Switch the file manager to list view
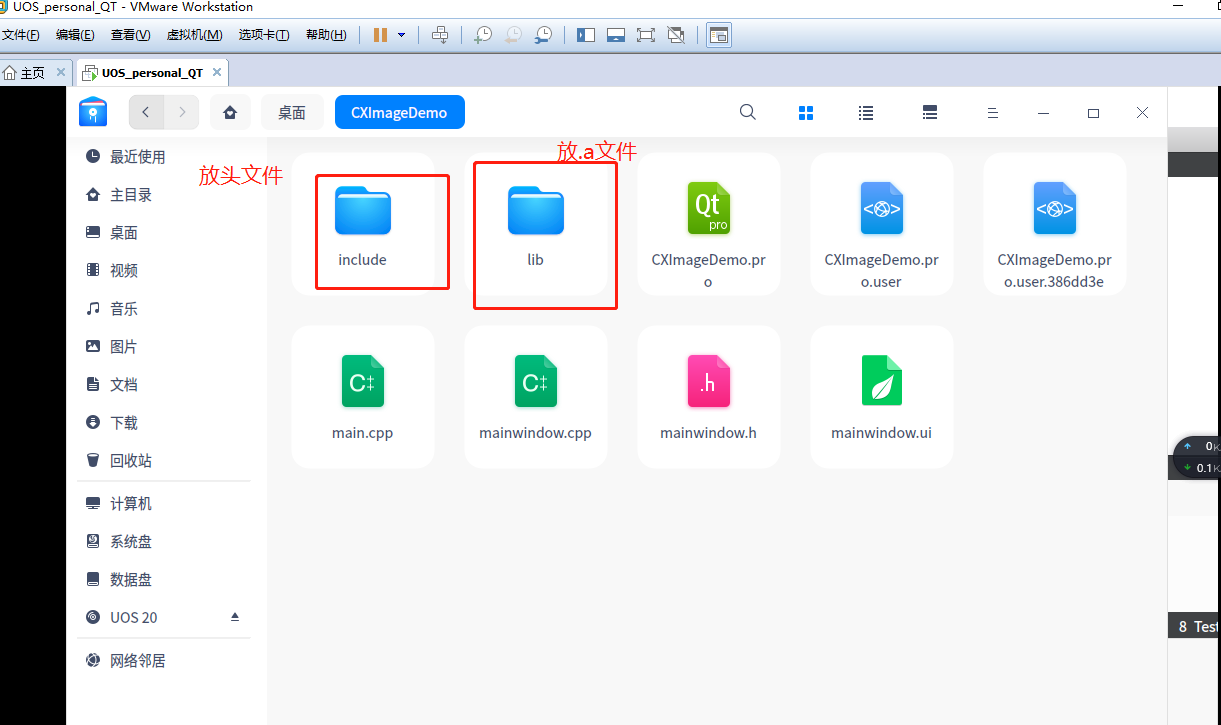The height and width of the screenshot is (725, 1221). pos(865,112)
